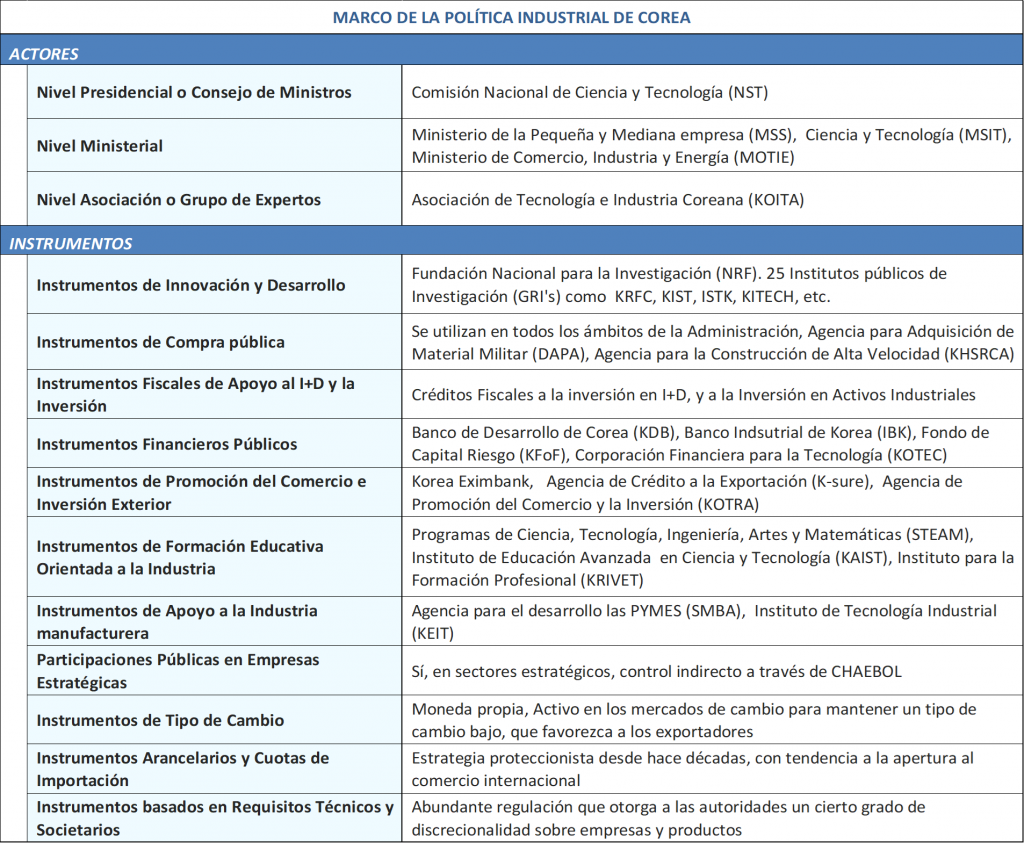
Task: Click the 'Instrumentos de Innovación y Desarrollo' label
Action: tap(191, 285)
